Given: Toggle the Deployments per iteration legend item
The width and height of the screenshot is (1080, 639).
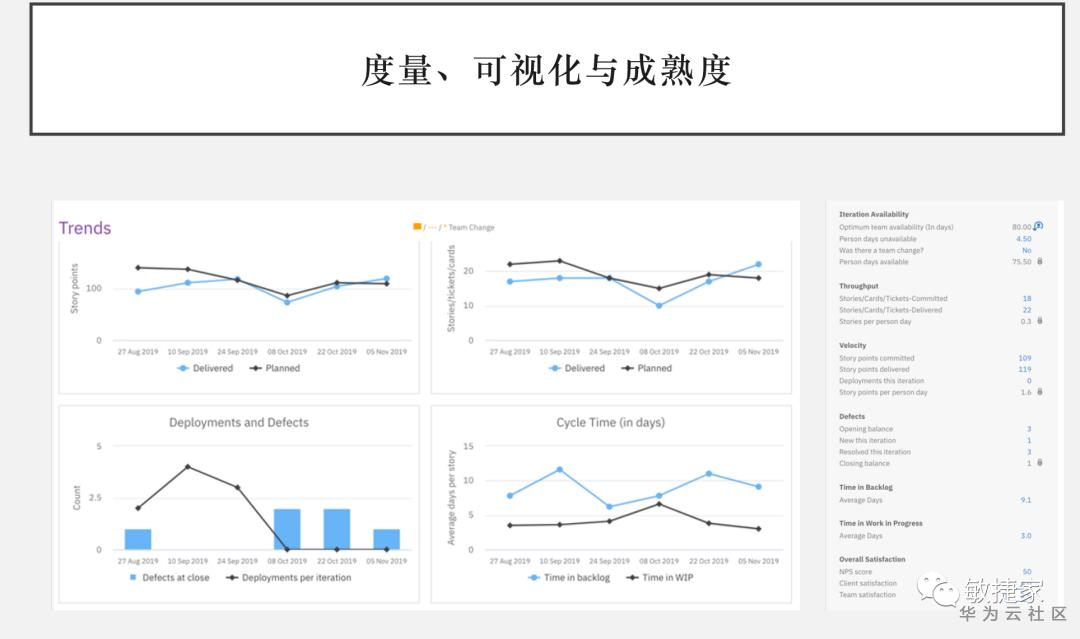Looking at the screenshot, I should (x=289, y=578).
